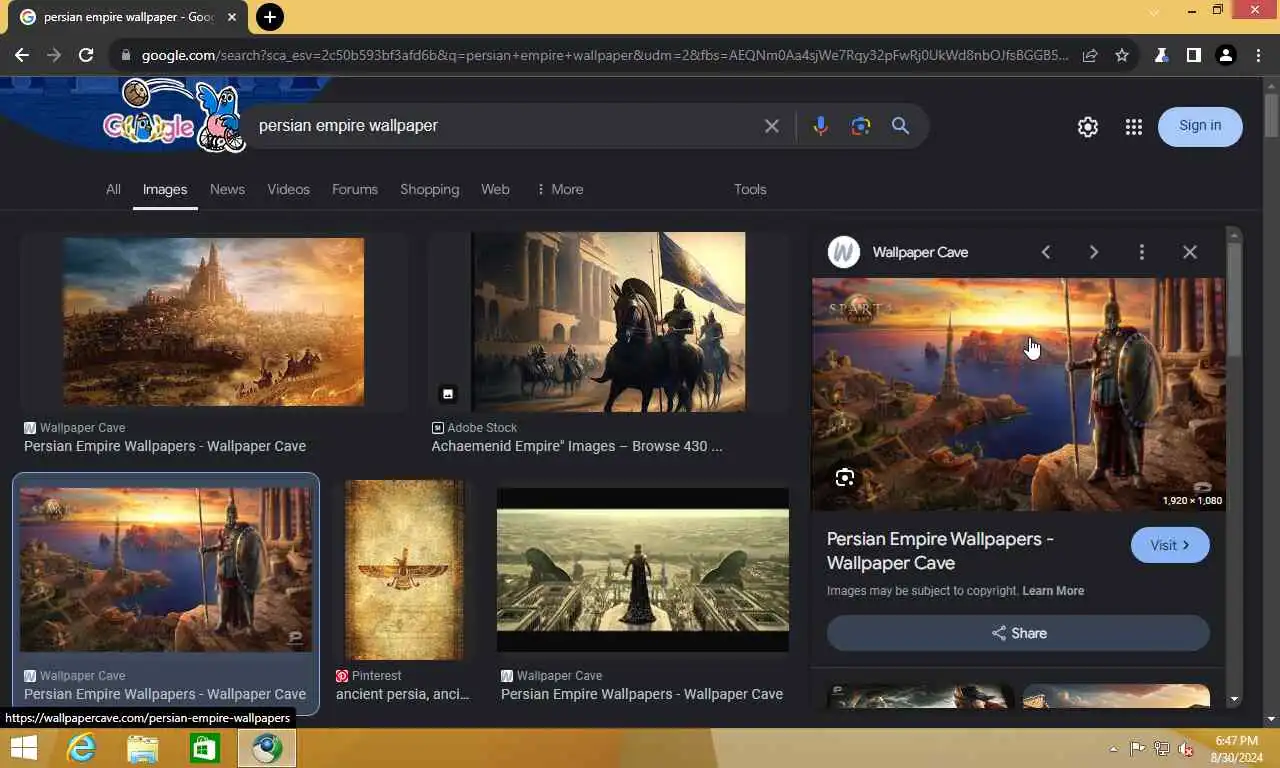Click the Sign in button
Screen dimensions: 1280x768
point(1200,126)
